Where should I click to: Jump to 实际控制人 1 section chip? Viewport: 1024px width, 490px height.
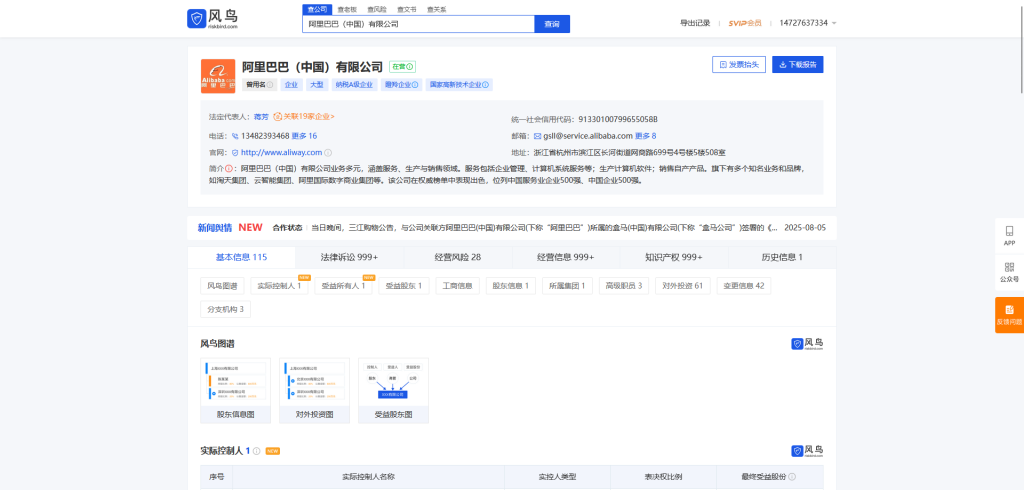click(280, 286)
